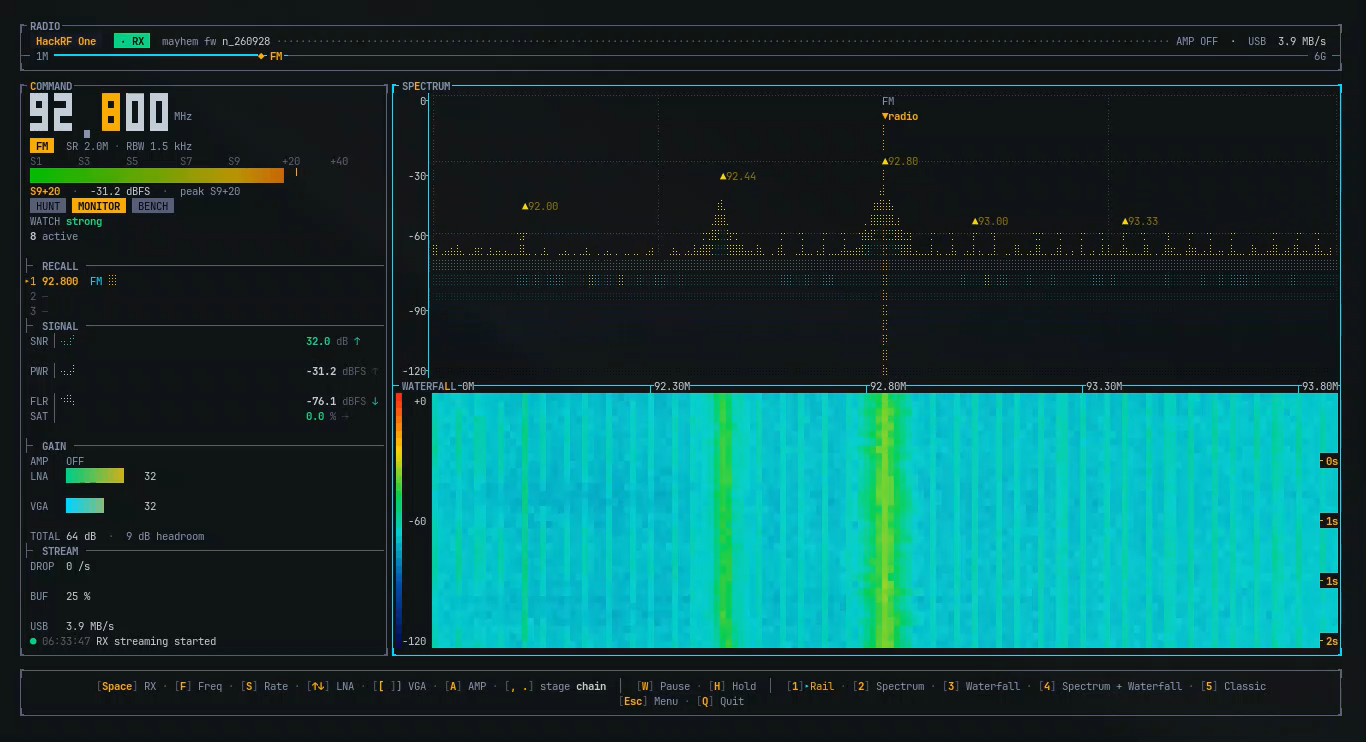Click the mayhem fw n_260928 text
This screenshot has width=1366, height=742.
tap(216, 41)
